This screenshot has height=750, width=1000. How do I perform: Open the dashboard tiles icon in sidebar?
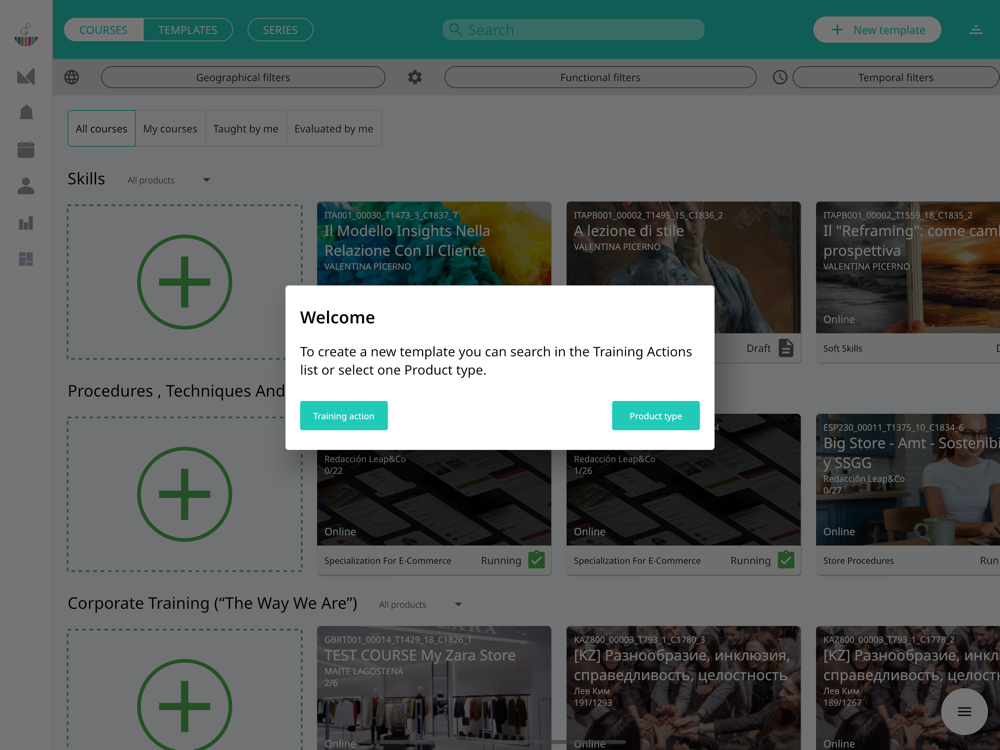[26, 259]
